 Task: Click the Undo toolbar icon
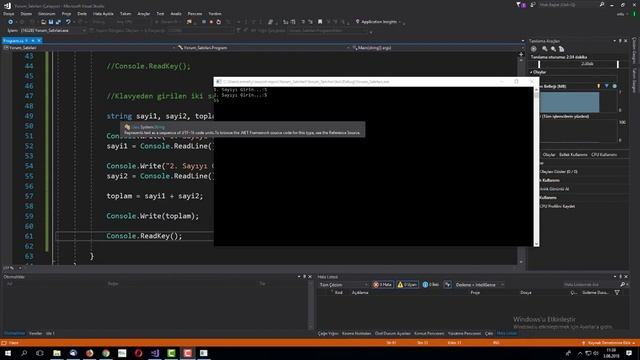68,22
